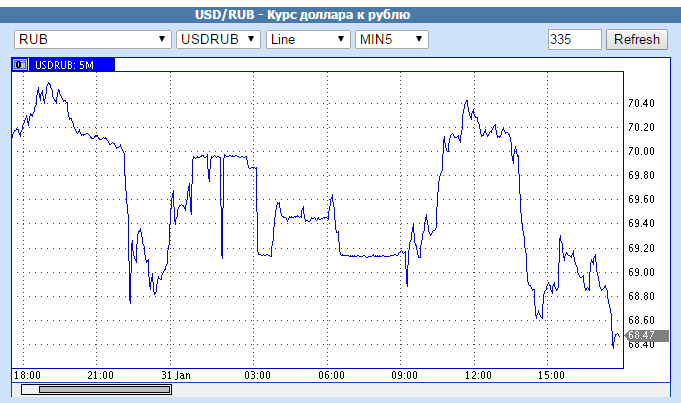The width and height of the screenshot is (681, 403).
Task: Click the current price tag 68.47
Action: click(x=641, y=335)
